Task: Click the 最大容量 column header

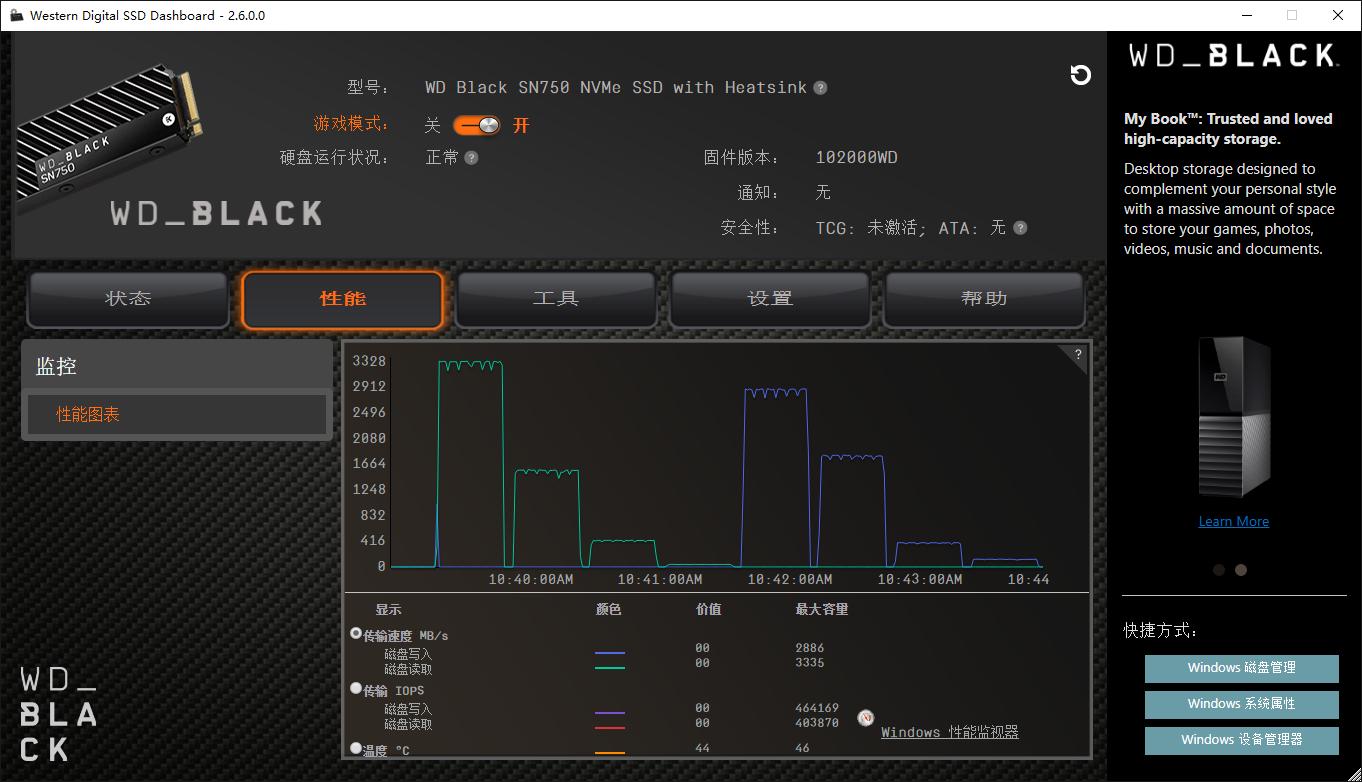Action: point(822,609)
